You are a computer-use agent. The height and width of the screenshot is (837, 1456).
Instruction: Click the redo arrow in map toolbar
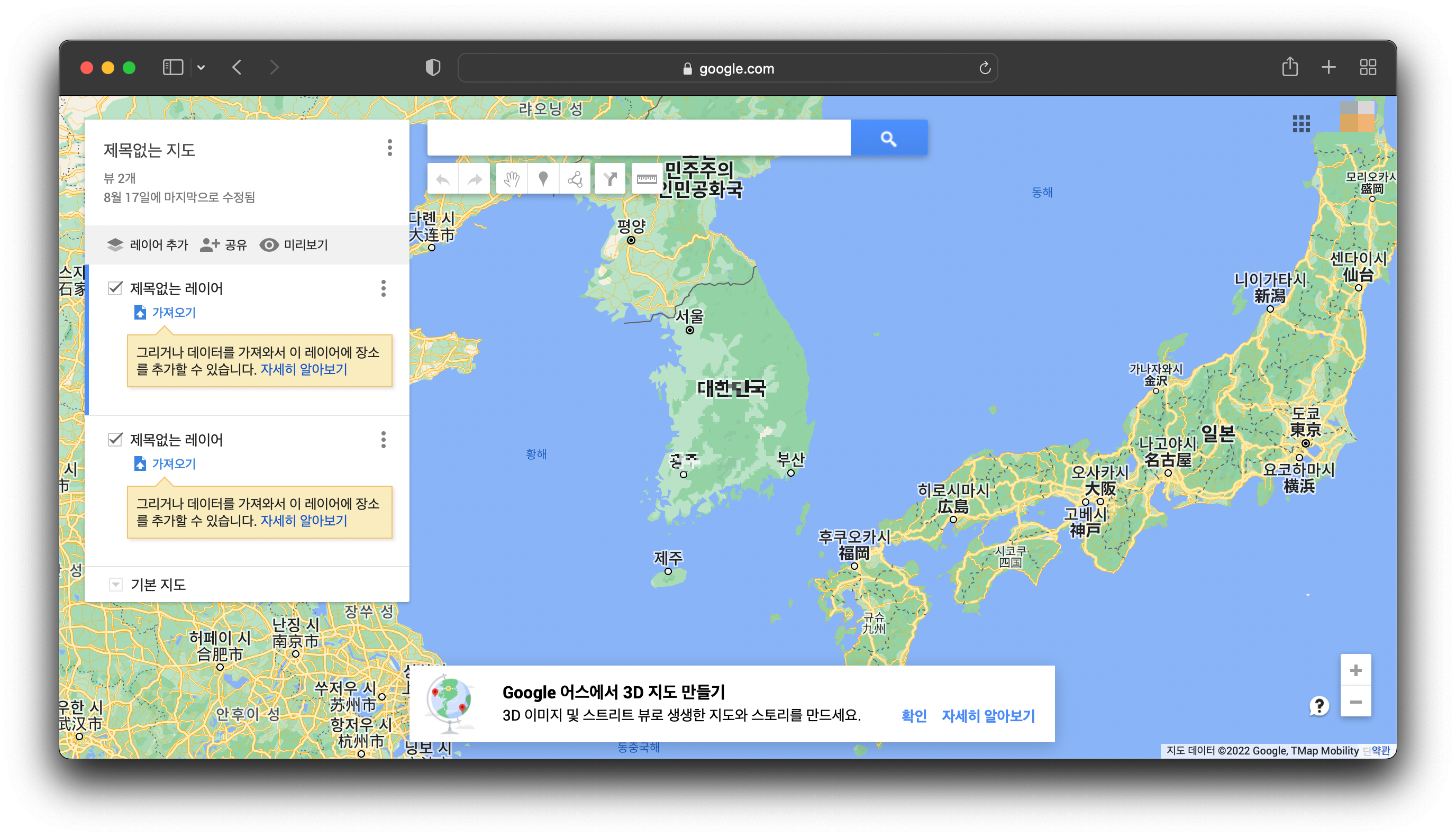pos(474,180)
